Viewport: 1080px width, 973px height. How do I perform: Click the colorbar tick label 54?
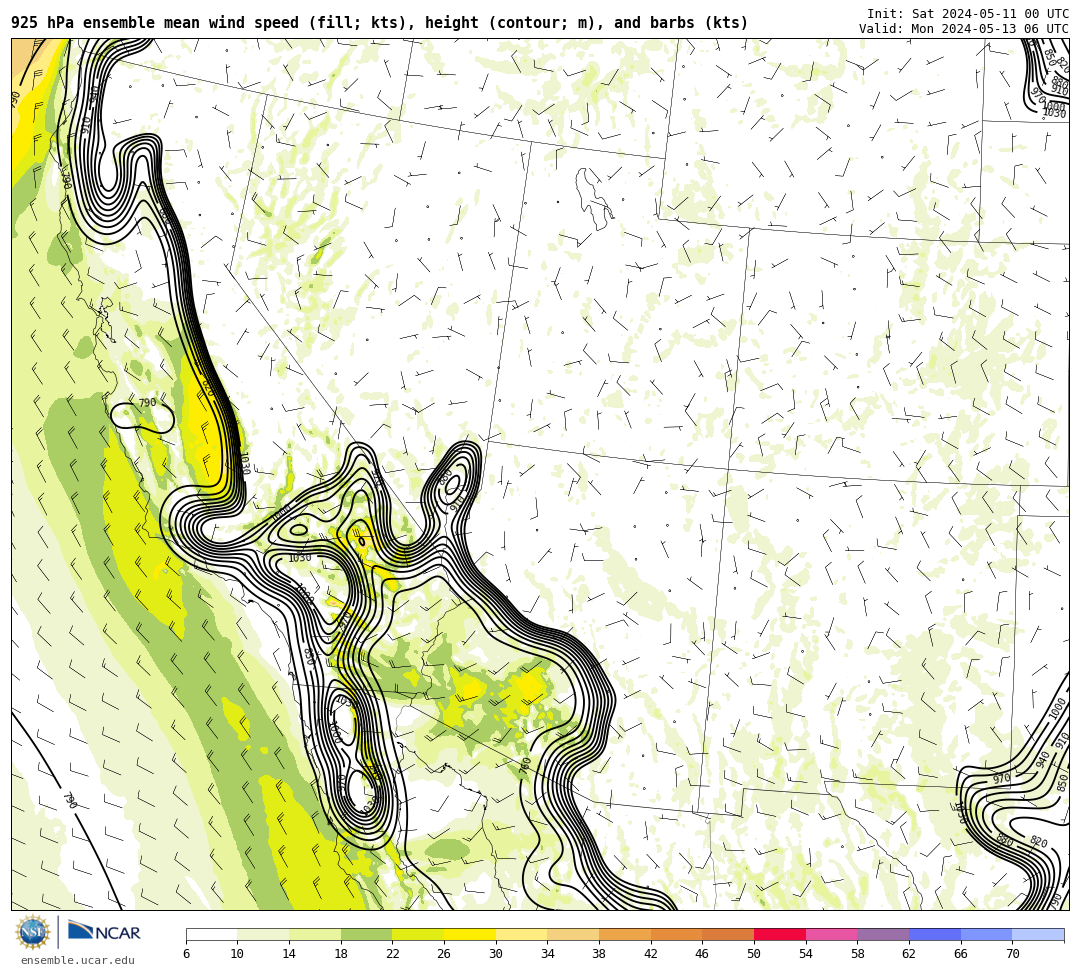click(805, 954)
